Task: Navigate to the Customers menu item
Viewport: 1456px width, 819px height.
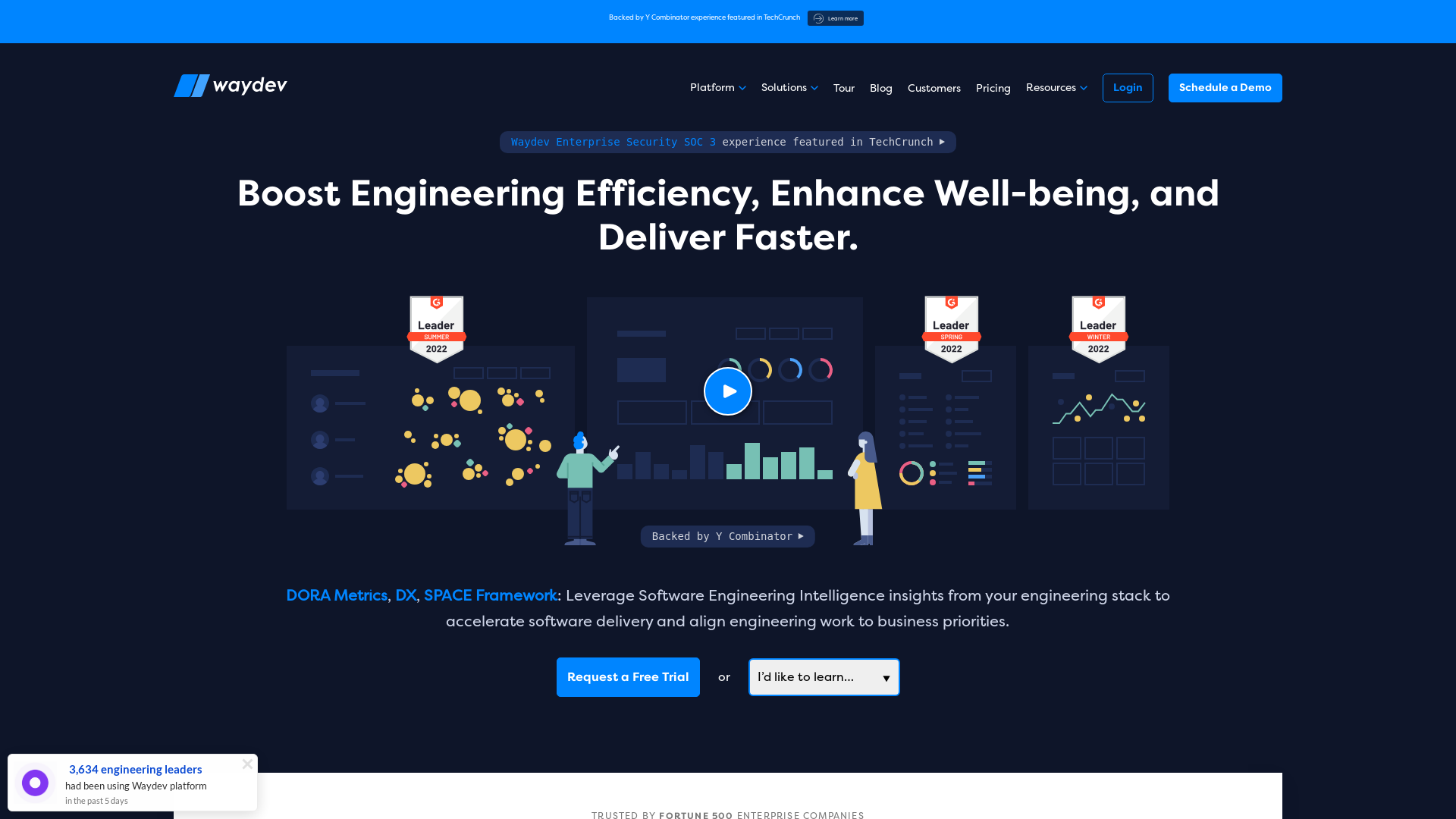Action: tap(934, 87)
